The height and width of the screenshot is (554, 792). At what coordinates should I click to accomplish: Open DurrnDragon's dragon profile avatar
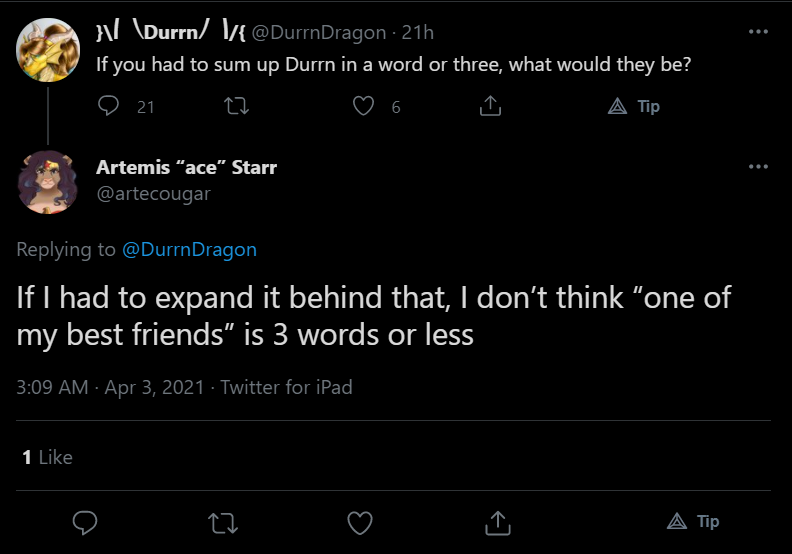pyautogui.click(x=48, y=50)
